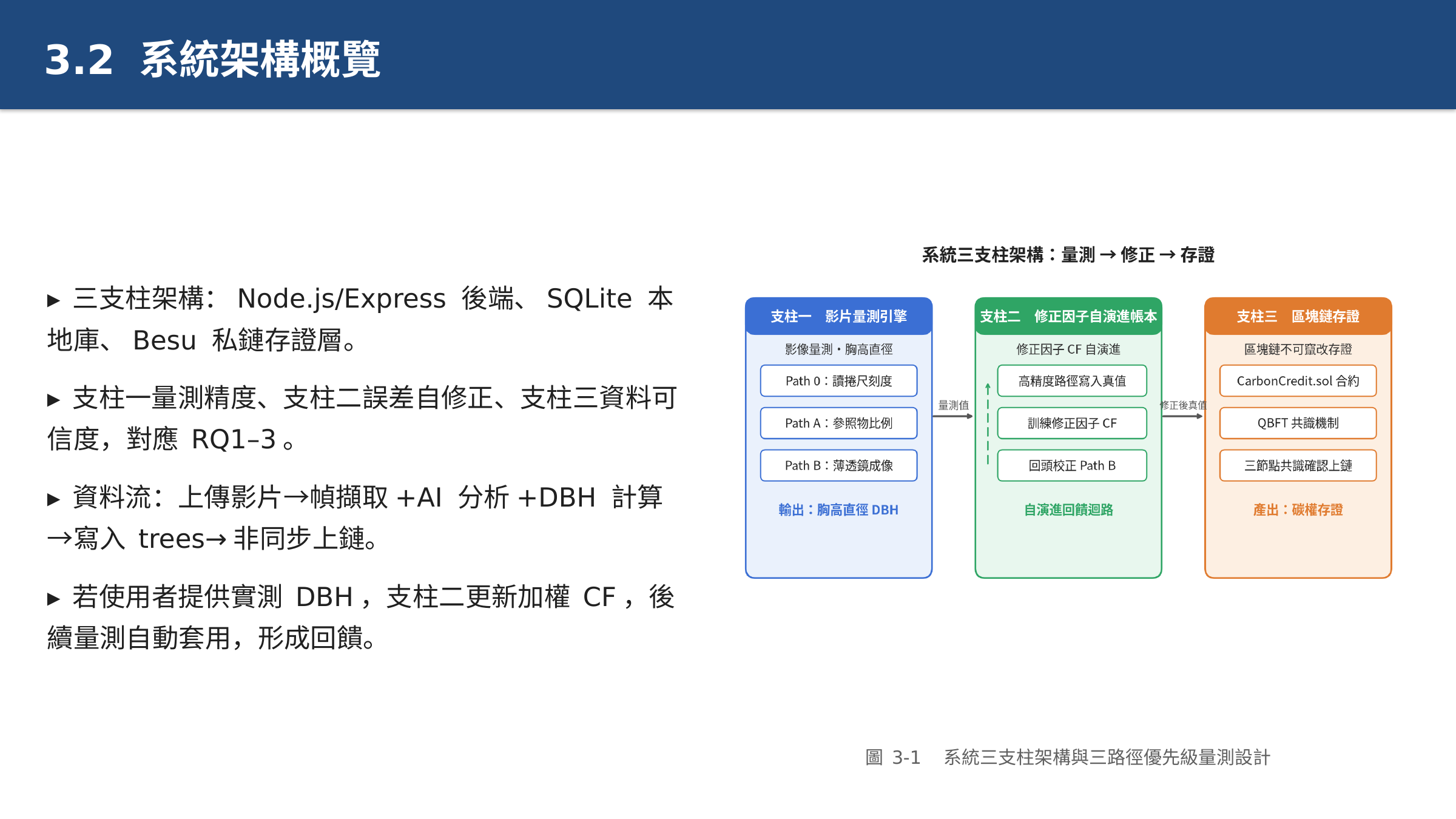Viewport: 1456px width, 819px height.
Task: Click the CarbonCredit.sol 合約 box
Action: [1298, 381]
